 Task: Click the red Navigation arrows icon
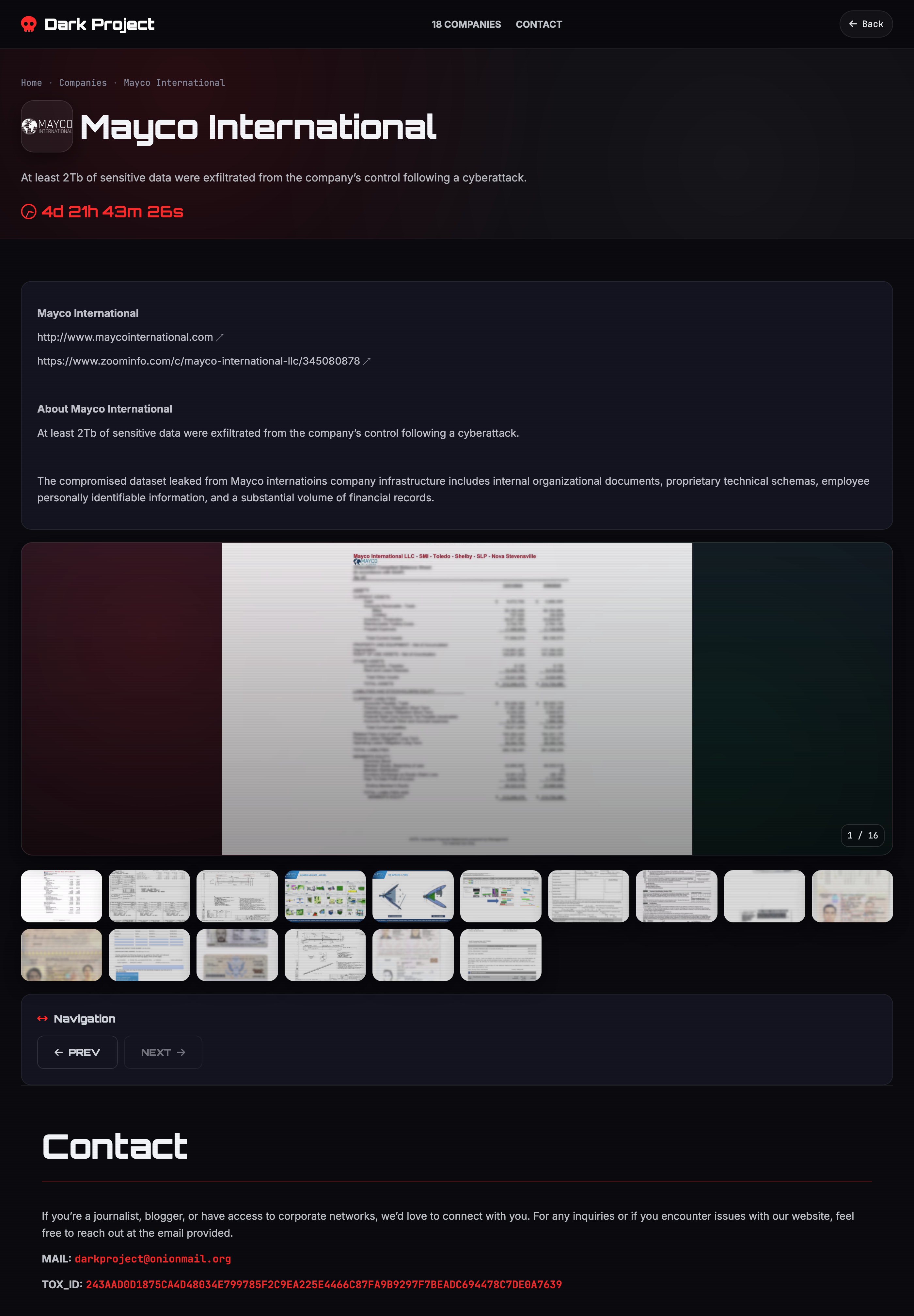tap(42, 1019)
